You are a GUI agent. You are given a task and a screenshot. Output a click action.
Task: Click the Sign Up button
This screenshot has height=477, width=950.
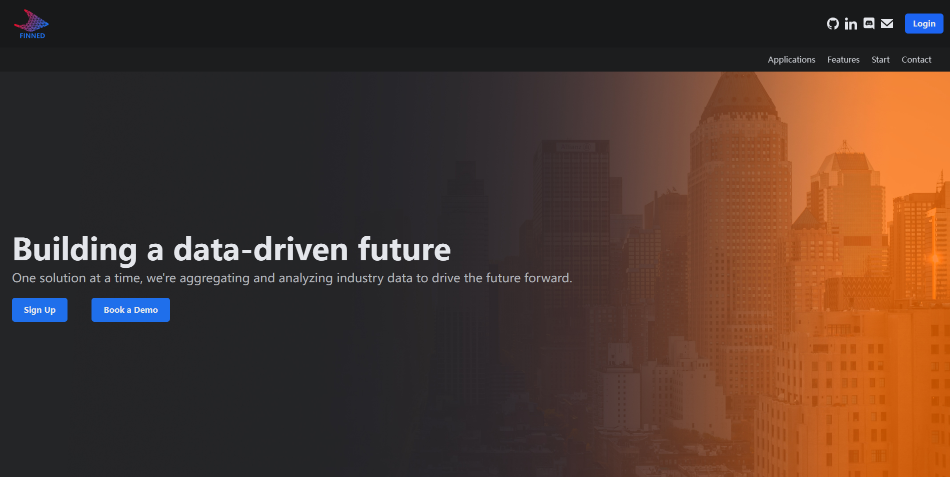tap(40, 310)
